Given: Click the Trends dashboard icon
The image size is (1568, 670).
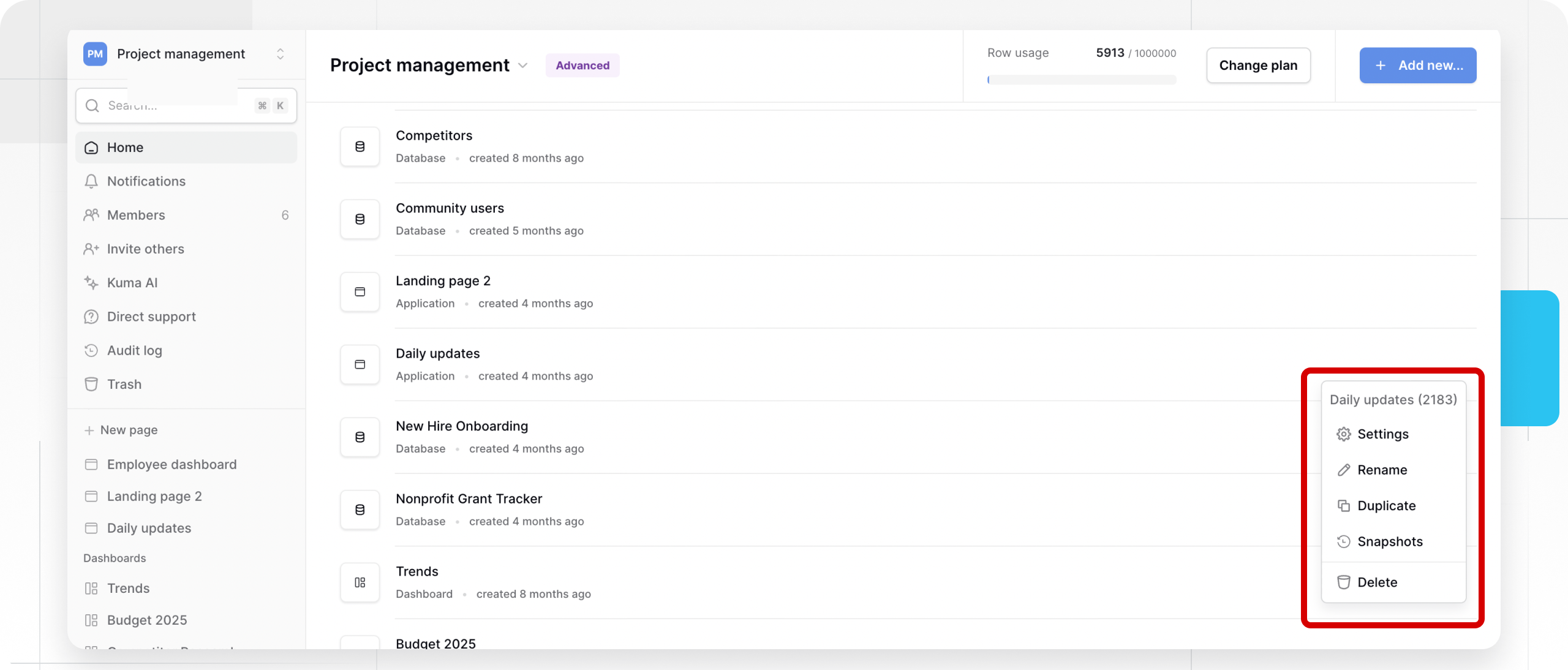Looking at the screenshot, I should (x=359, y=582).
